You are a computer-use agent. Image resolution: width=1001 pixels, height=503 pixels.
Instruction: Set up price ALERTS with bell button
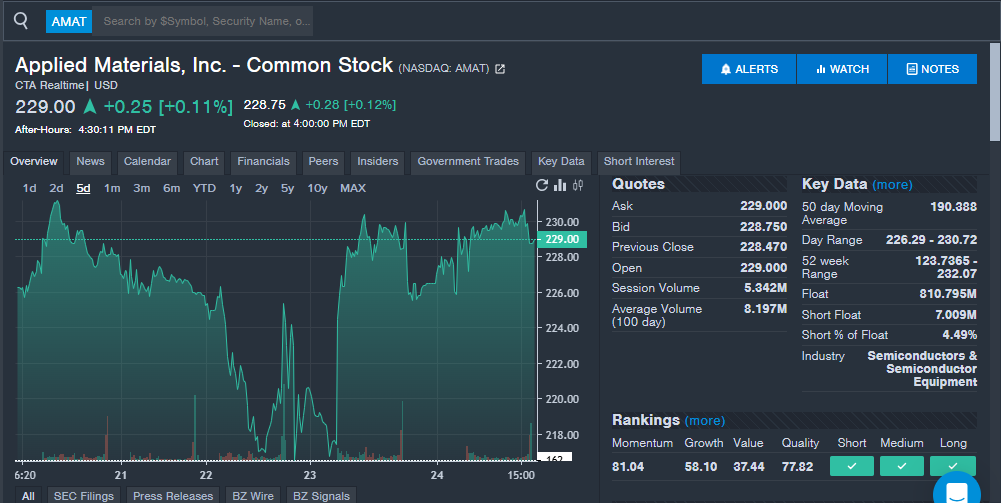click(x=749, y=69)
